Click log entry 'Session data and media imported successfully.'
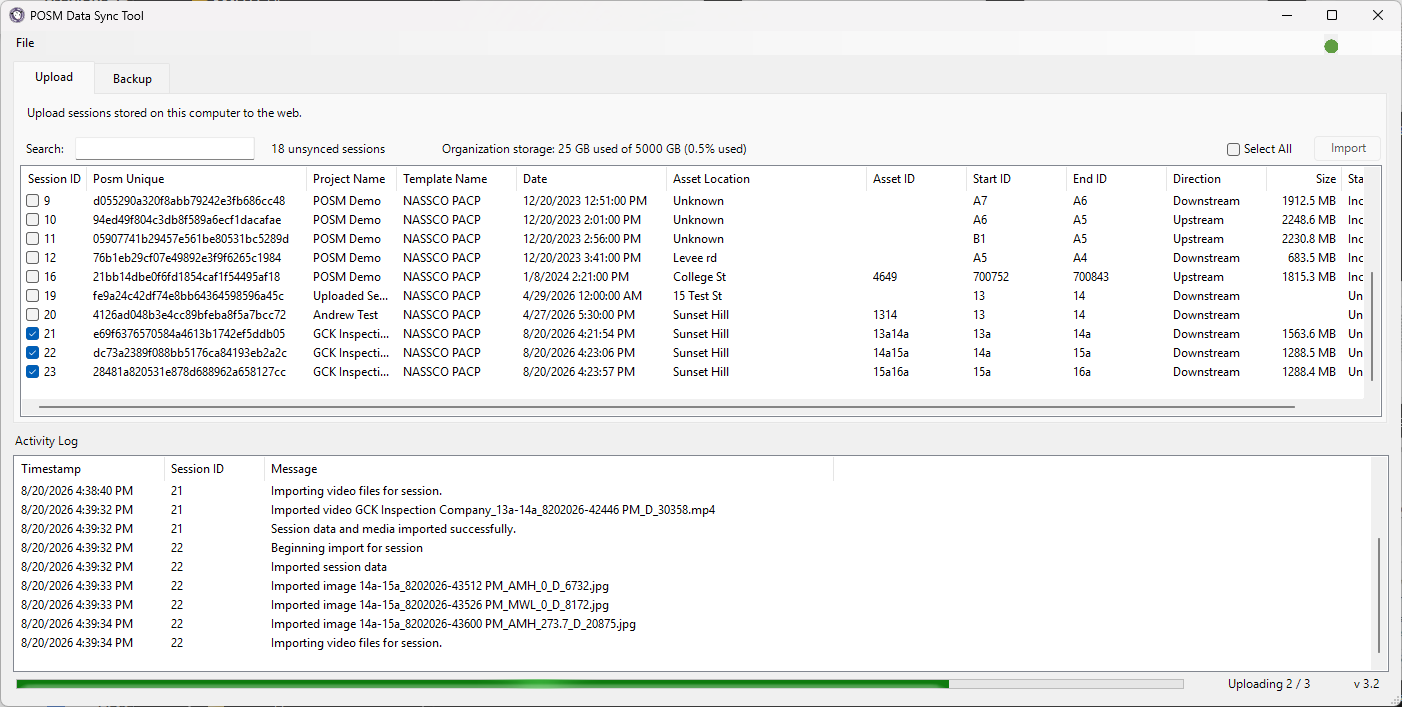The image size is (1402, 707). coord(393,529)
